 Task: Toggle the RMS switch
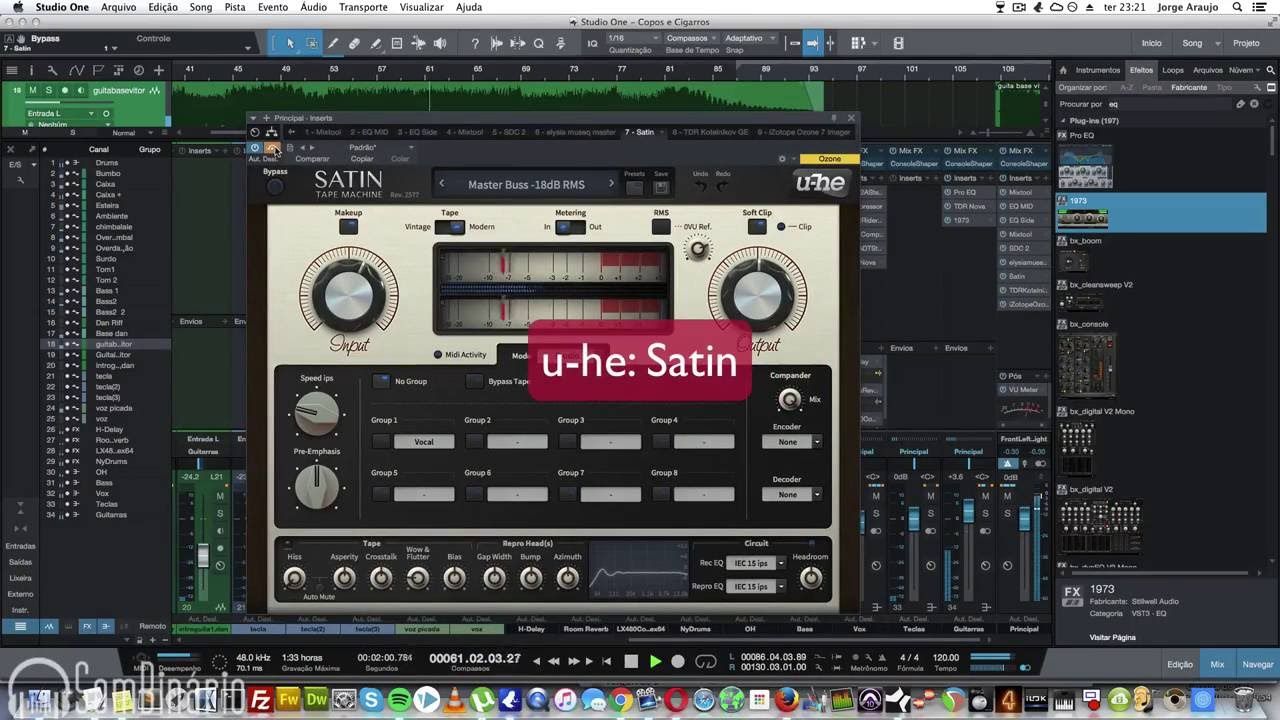pos(661,227)
